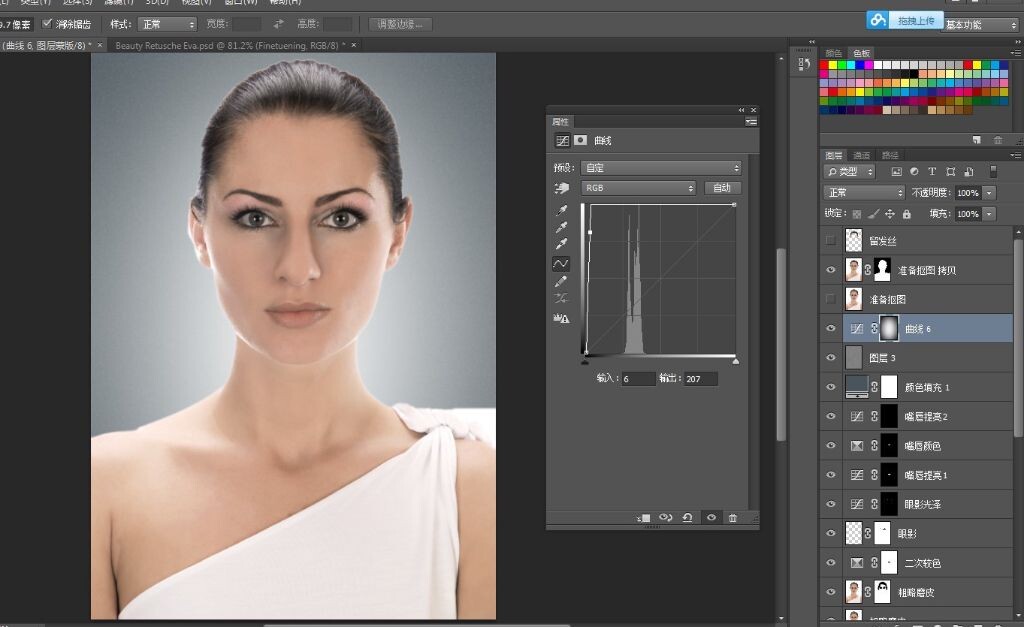Screen dimensions: 1024x627
Task: Filter layers by pixel layer type icon
Action: pos(896,172)
